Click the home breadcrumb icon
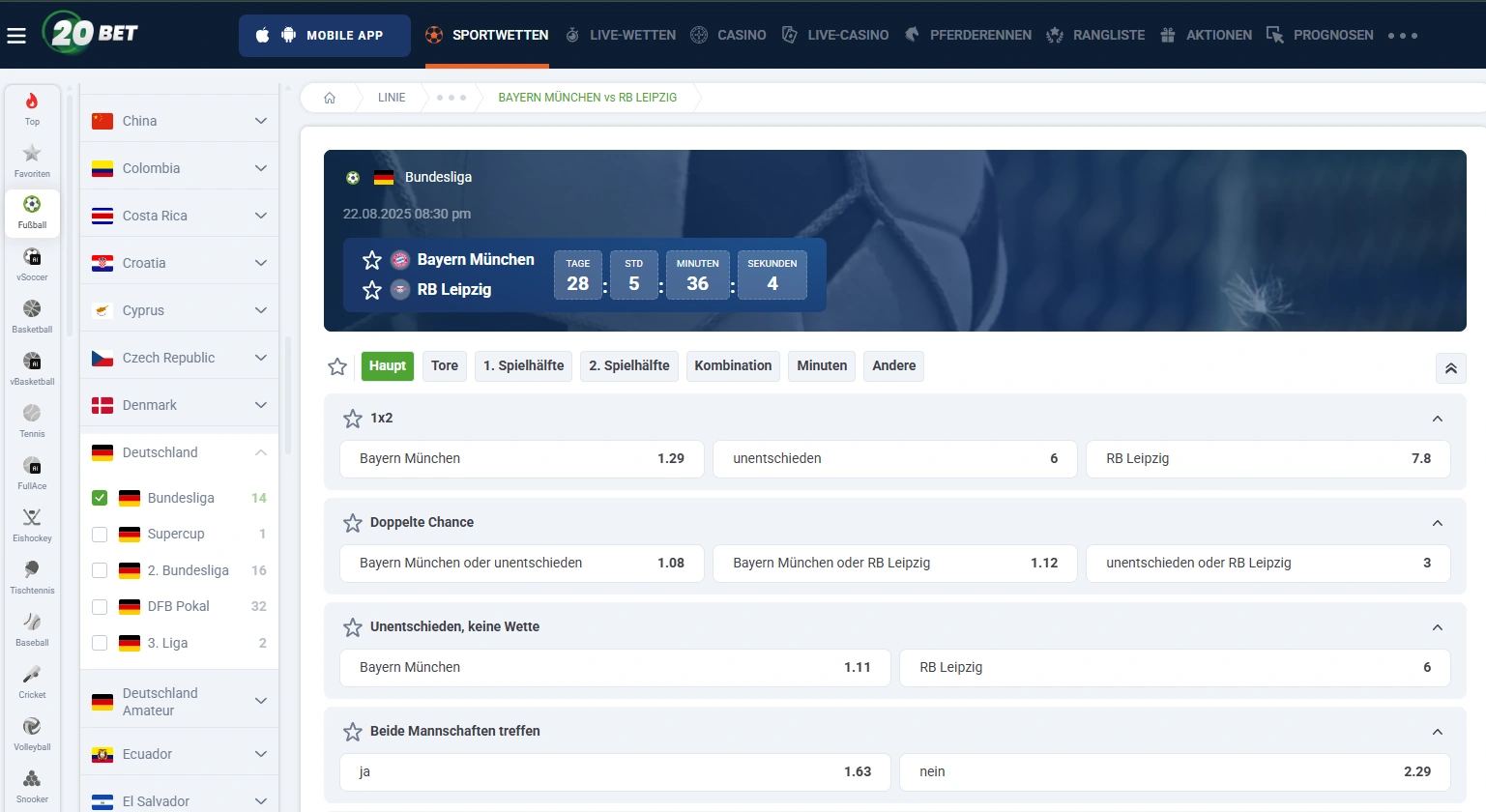 330,98
